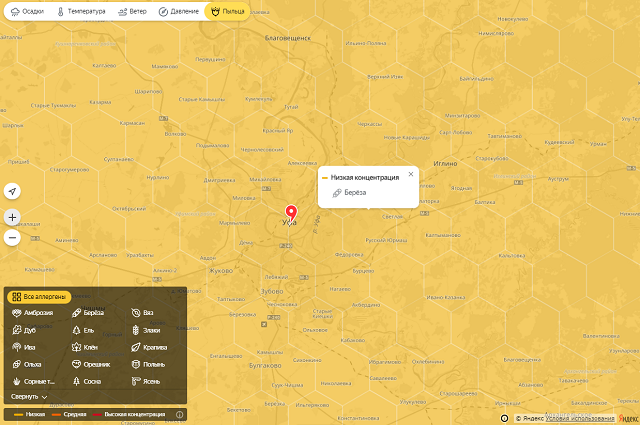640x425 pixels.
Task: Click the map info circle icon
Action: pos(504,417)
